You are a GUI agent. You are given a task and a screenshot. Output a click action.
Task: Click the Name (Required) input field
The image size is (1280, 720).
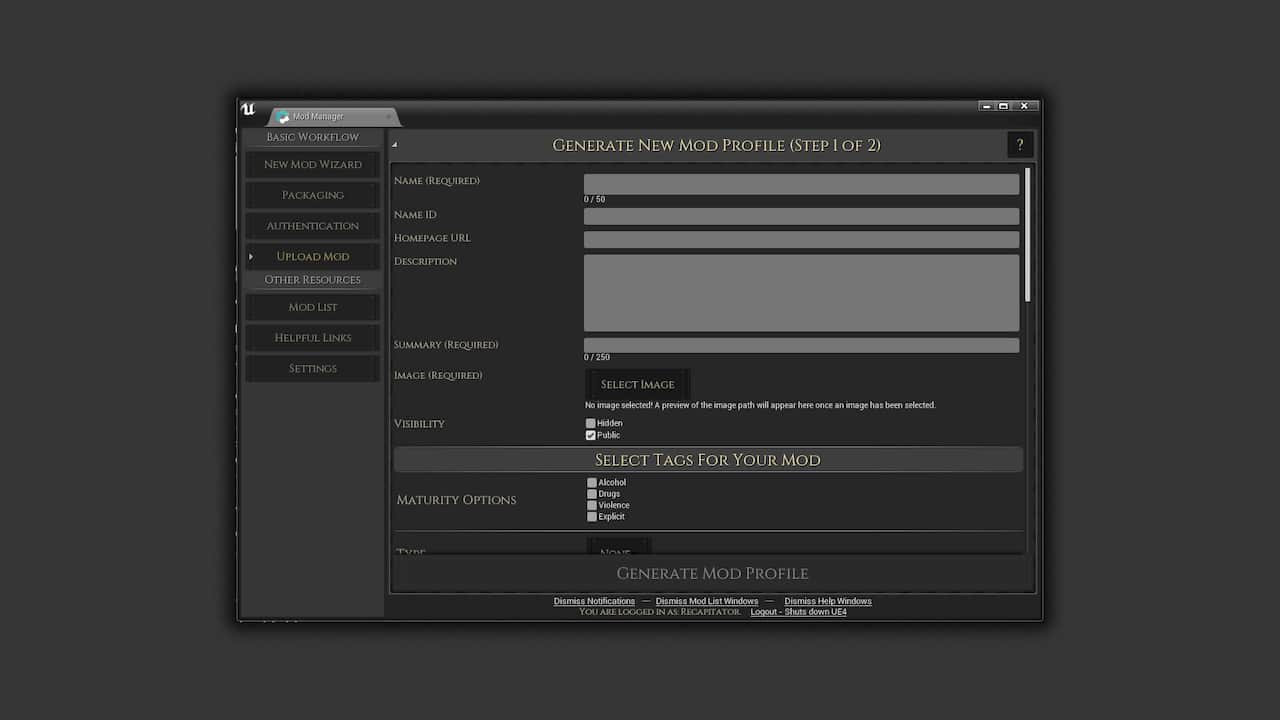coord(801,184)
